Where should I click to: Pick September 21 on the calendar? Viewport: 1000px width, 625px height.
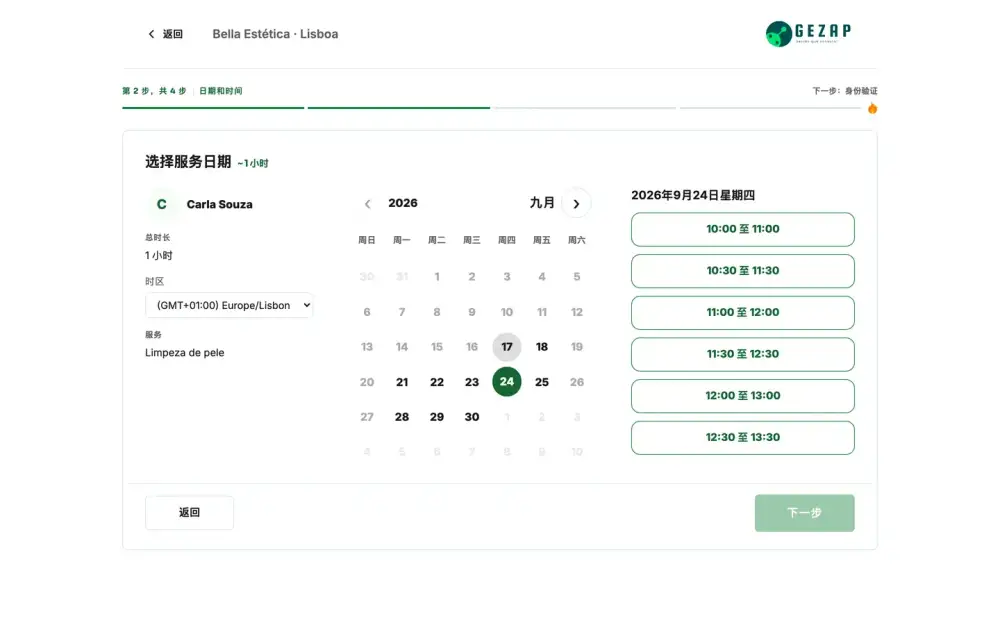pos(402,382)
